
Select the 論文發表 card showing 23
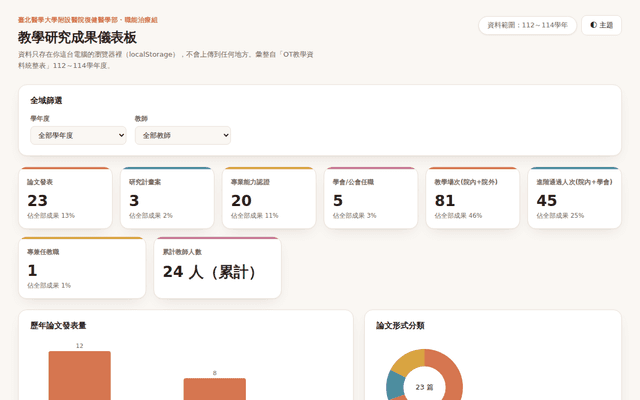(x=65, y=198)
